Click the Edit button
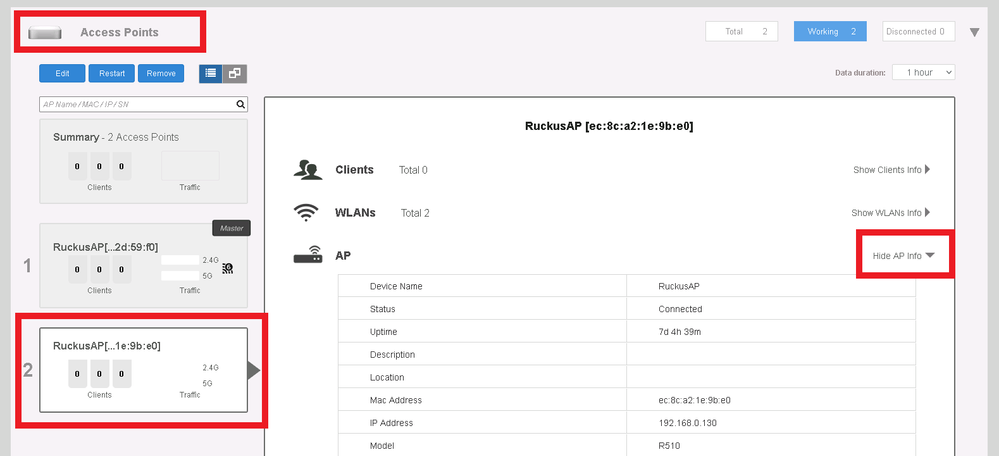Image resolution: width=999 pixels, height=456 pixels. coord(62,73)
